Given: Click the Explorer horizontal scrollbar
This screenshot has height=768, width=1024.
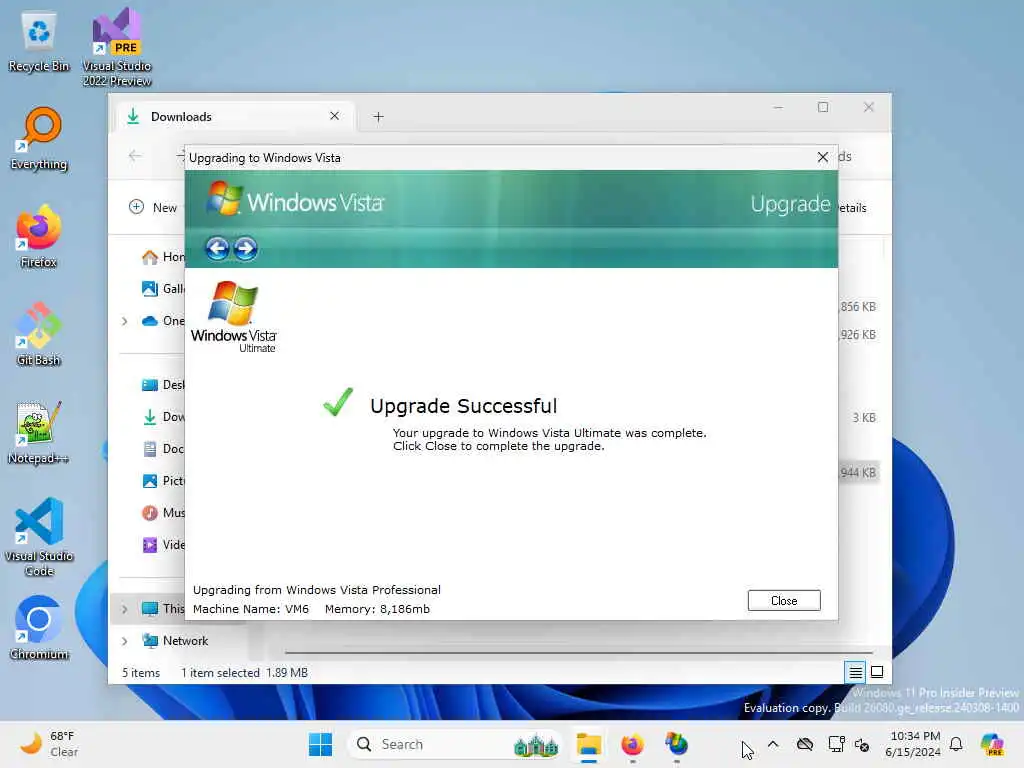Looking at the screenshot, I should [x=579, y=652].
